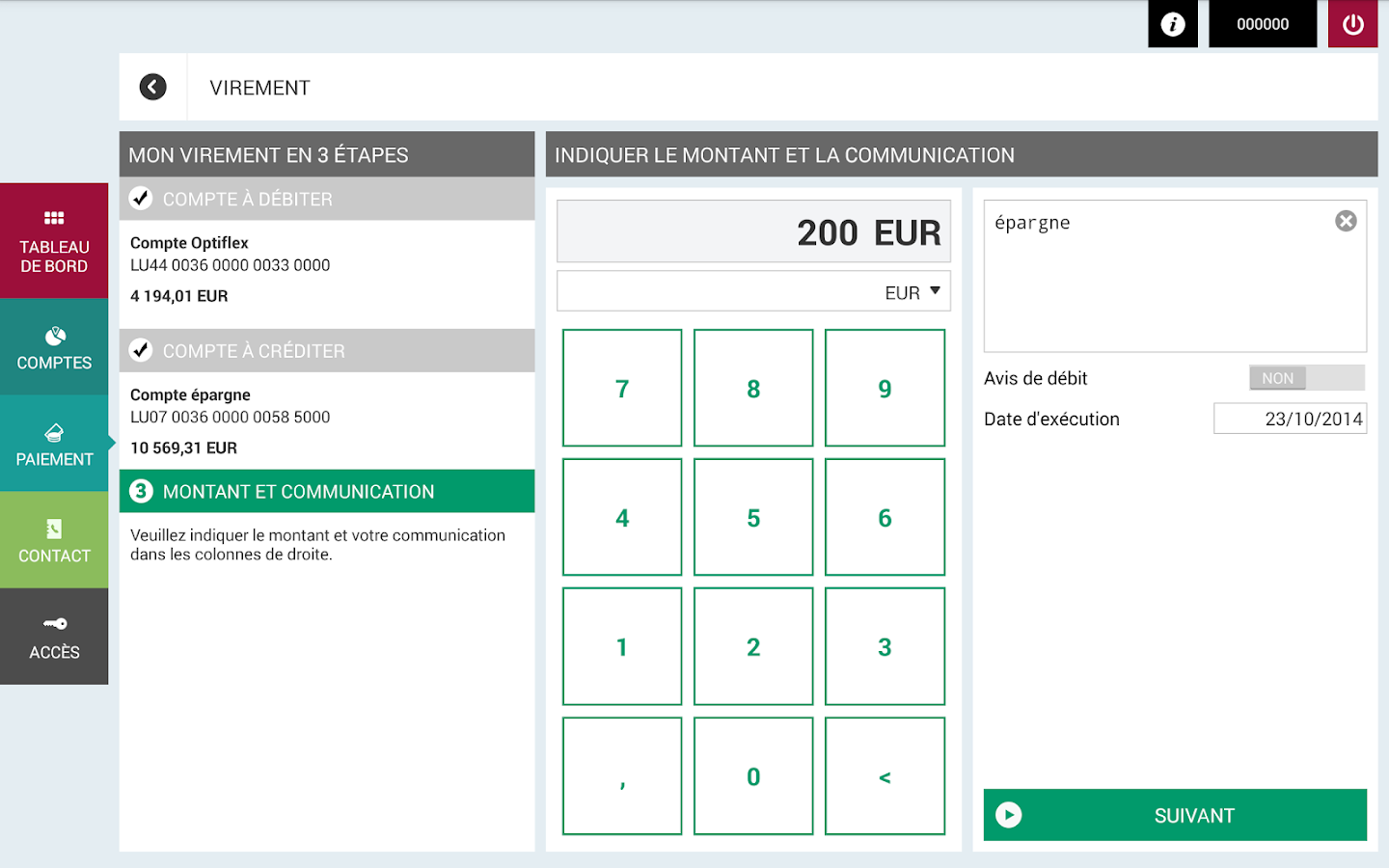Open the information icon in top bar
1389x868 pixels.
[x=1172, y=24]
